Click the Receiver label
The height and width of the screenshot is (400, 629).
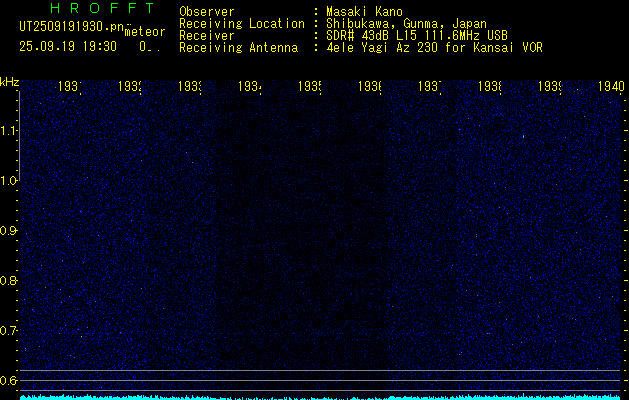pyautogui.click(x=207, y=36)
